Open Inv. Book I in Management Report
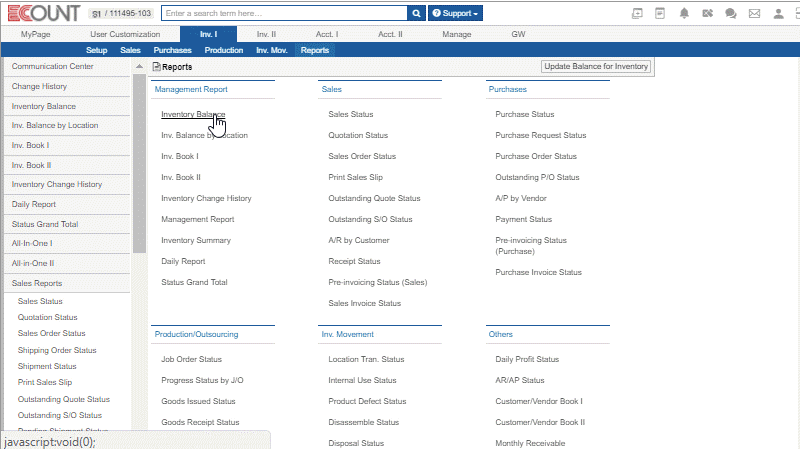Screen dimensions: 800x449 coord(180,156)
